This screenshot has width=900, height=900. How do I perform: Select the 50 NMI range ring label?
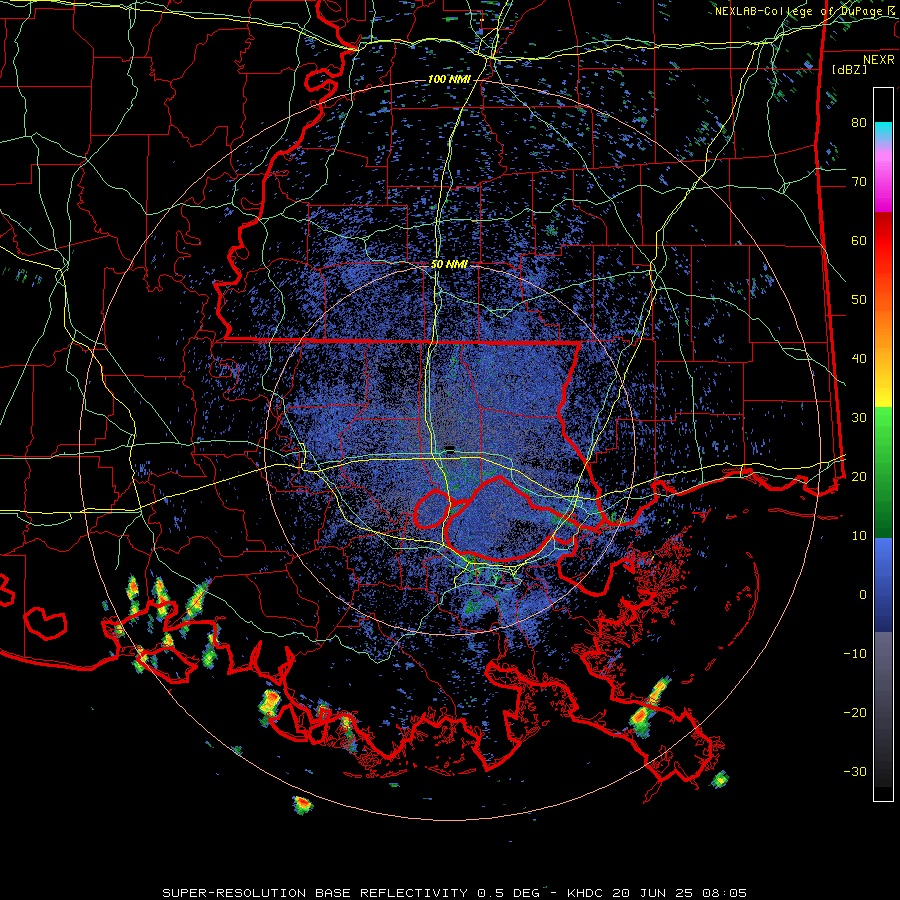point(449,265)
